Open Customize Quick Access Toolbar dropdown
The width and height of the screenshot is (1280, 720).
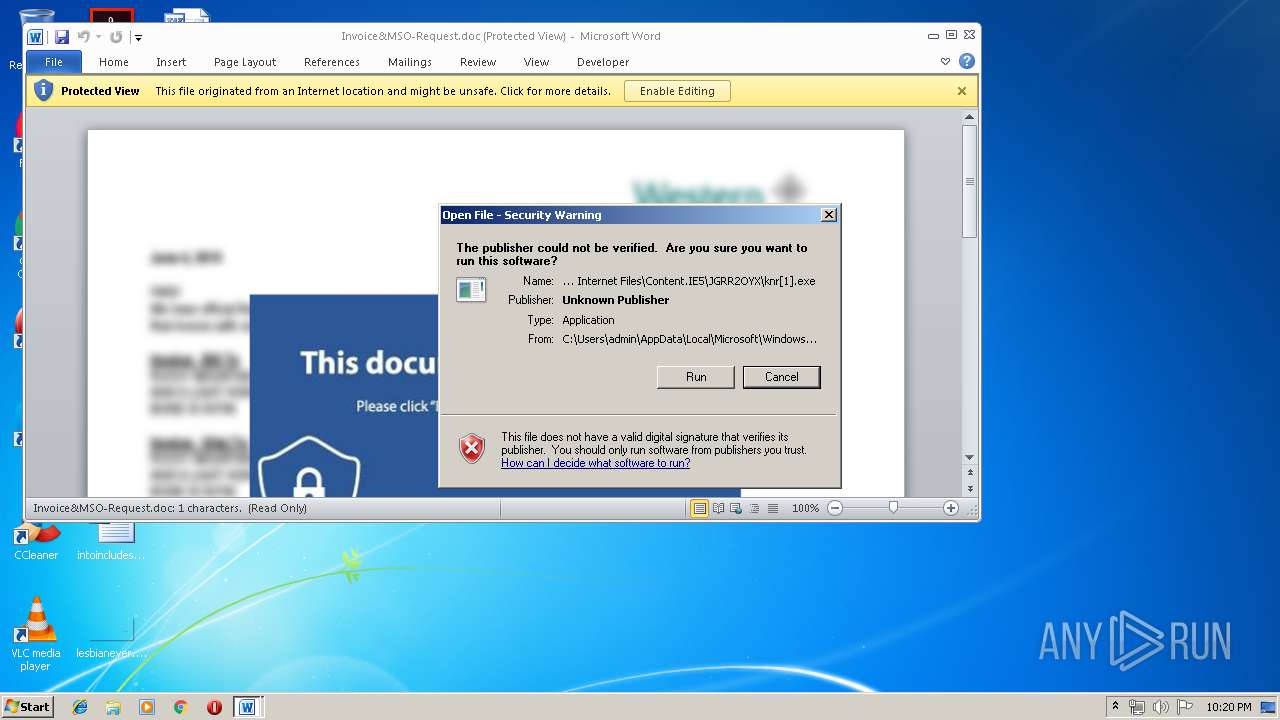click(139, 38)
